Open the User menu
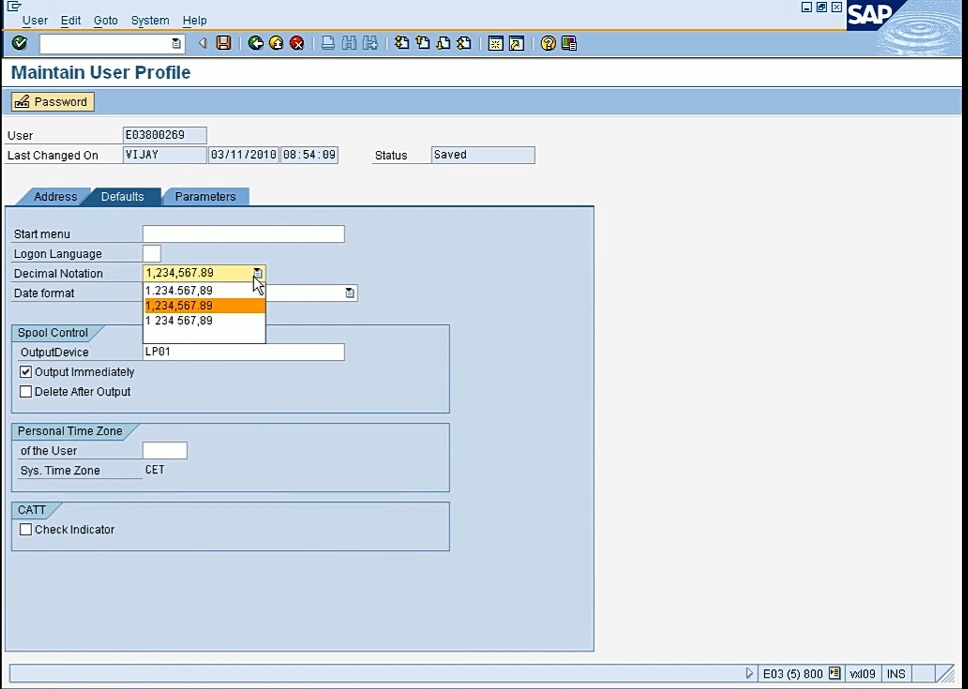The width and height of the screenshot is (968, 689). click(35, 20)
